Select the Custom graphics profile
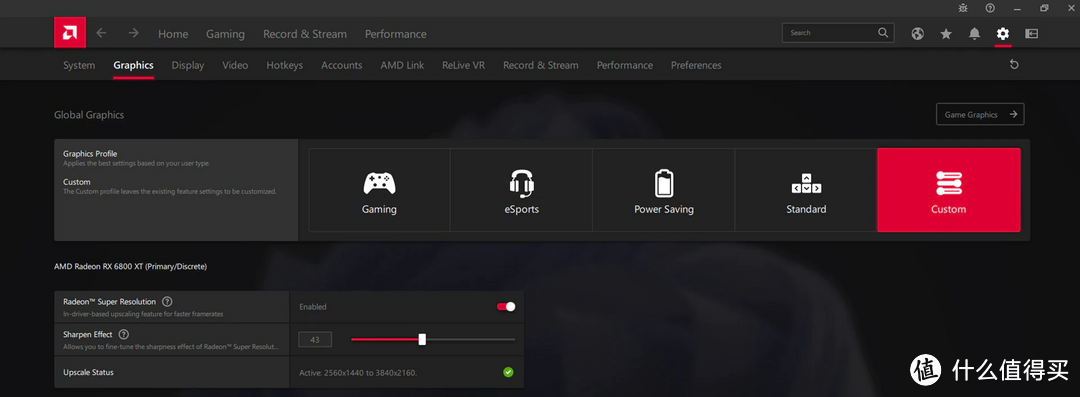This screenshot has height=397, width=1080. click(x=948, y=190)
